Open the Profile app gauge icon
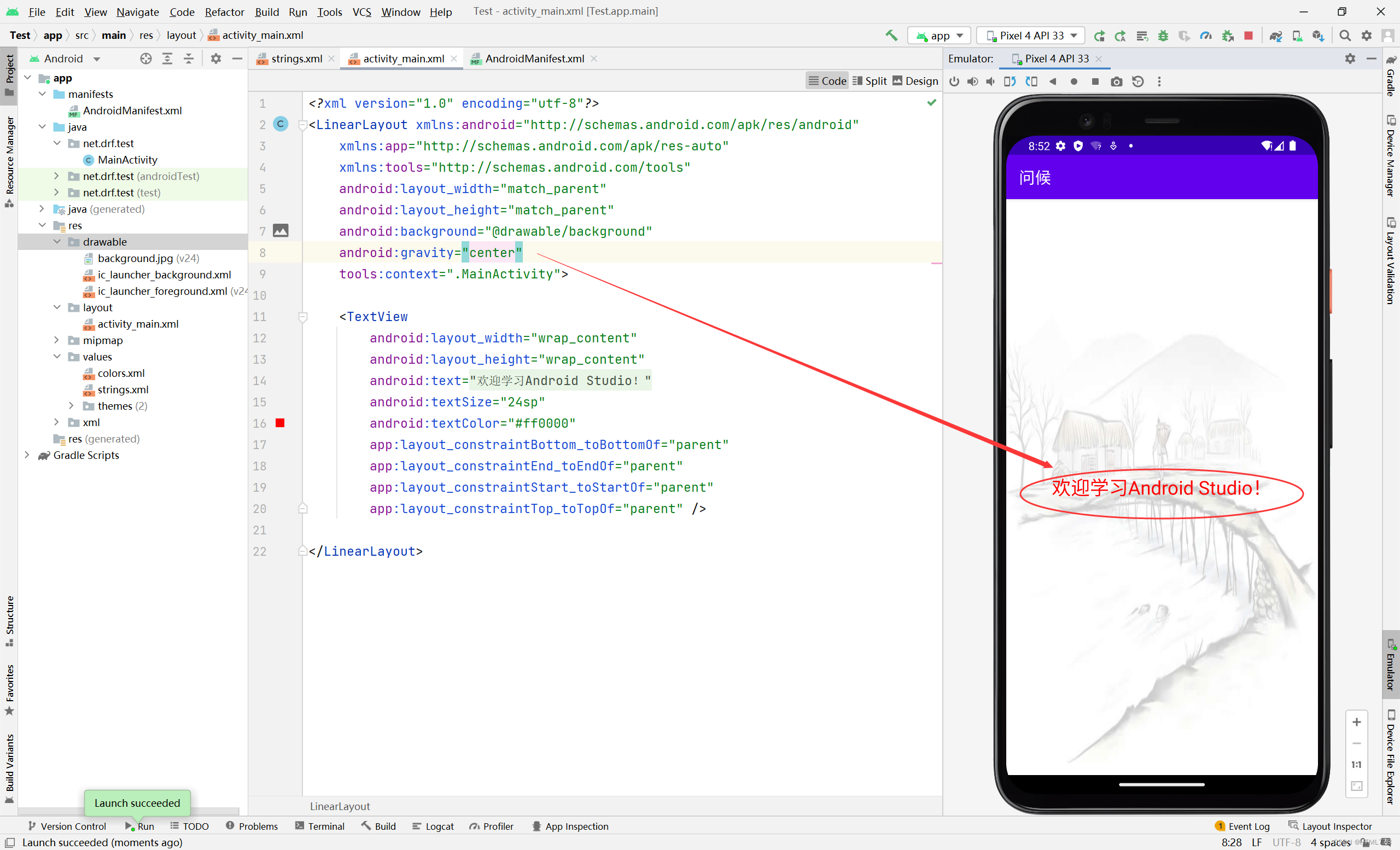 [x=1206, y=35]
